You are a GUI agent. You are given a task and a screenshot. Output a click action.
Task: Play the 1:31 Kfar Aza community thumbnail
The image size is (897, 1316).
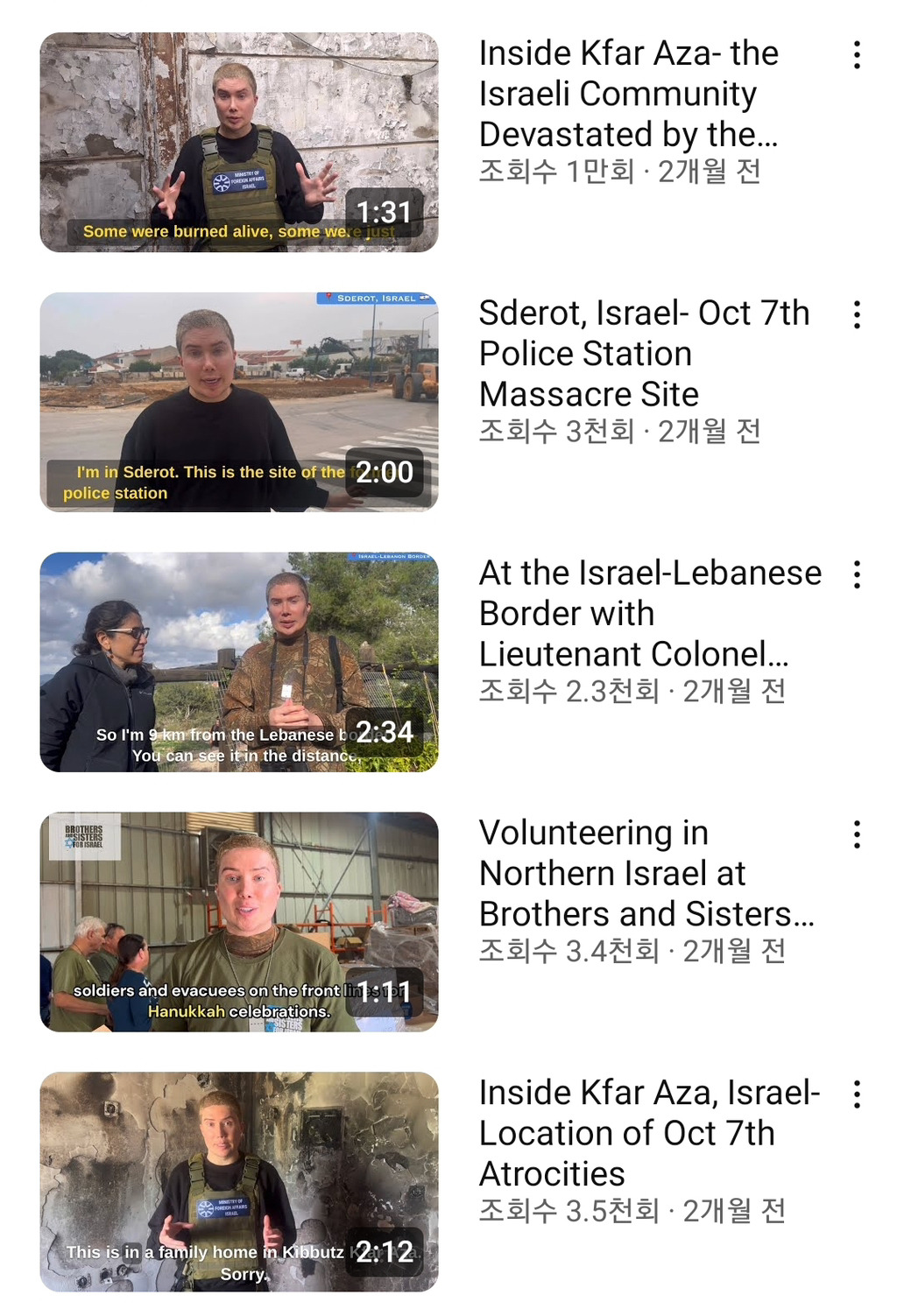coord(239,143)
